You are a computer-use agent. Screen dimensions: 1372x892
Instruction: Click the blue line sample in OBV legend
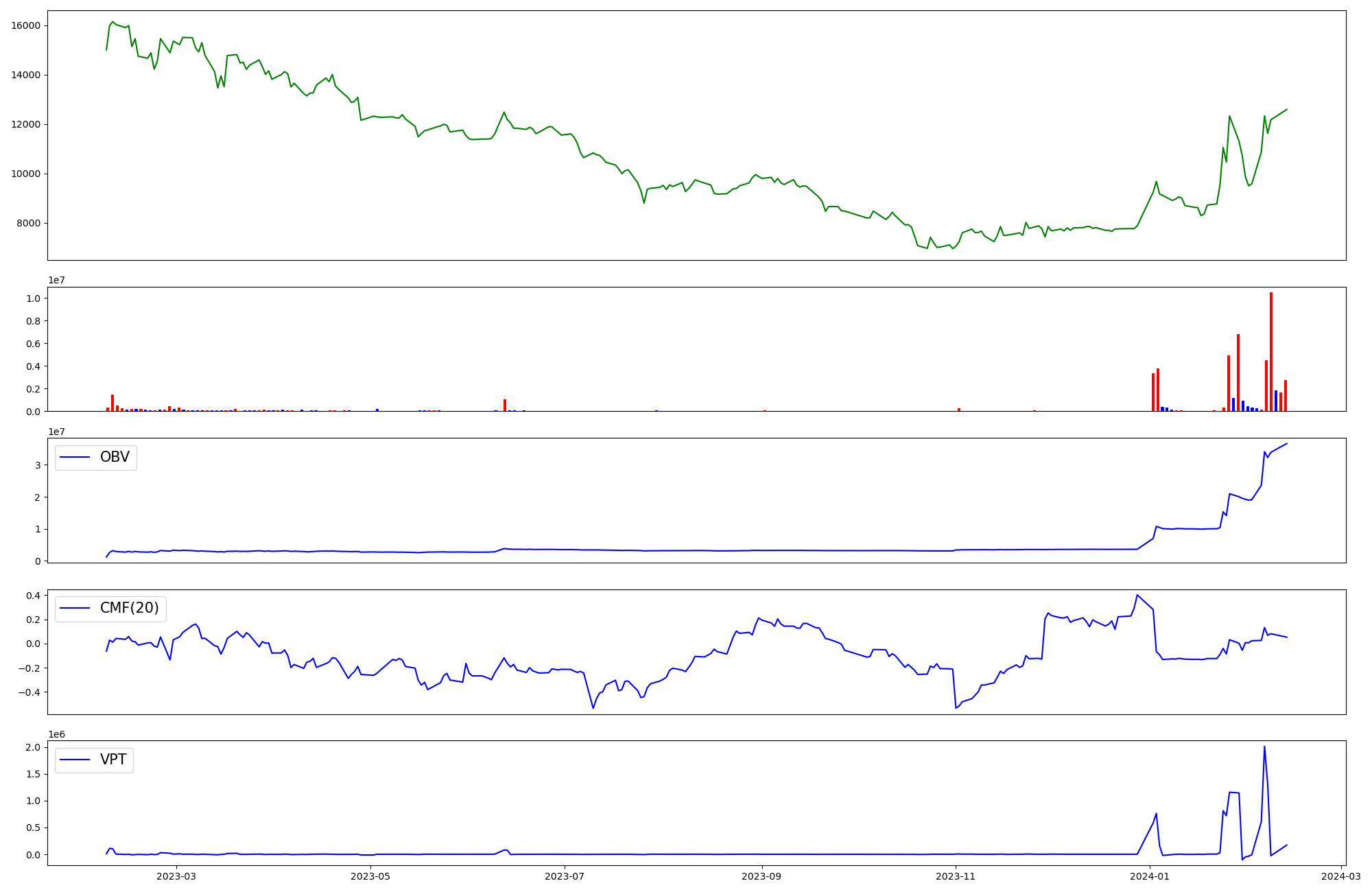(75, 458)
